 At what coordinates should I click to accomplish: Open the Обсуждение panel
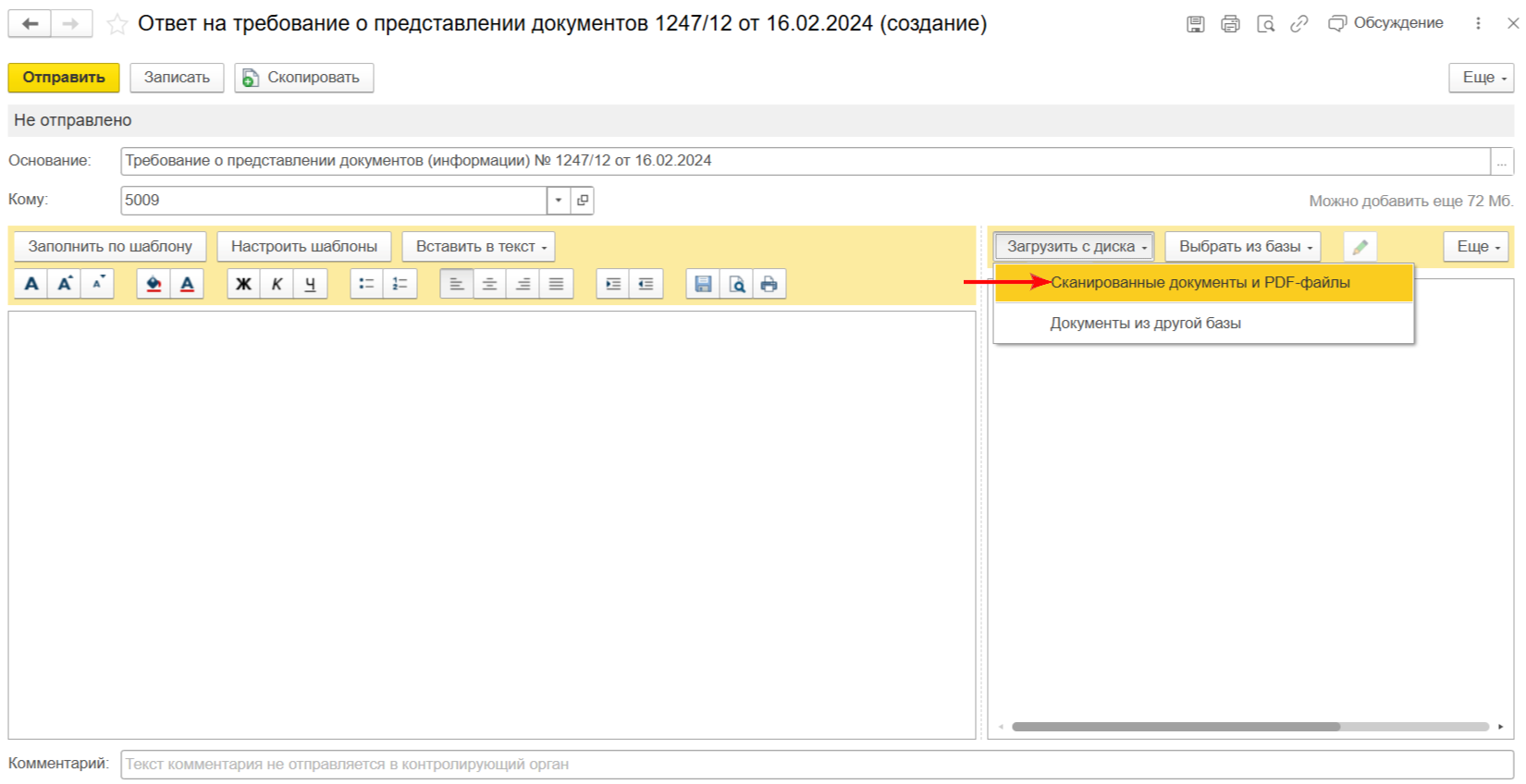click(1385, 23)
